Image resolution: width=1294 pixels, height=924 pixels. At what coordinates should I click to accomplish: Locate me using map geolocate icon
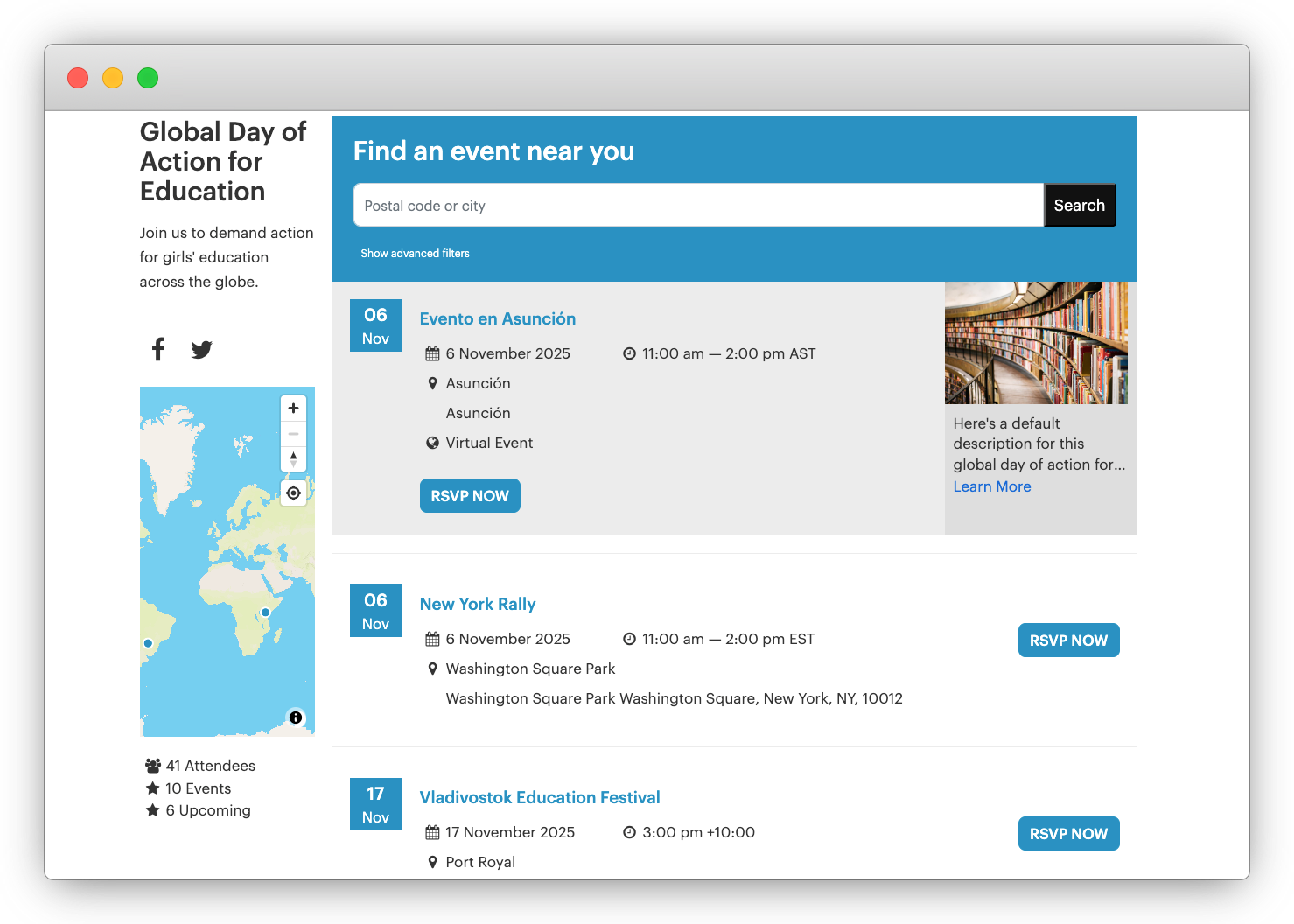coord(293,493)
